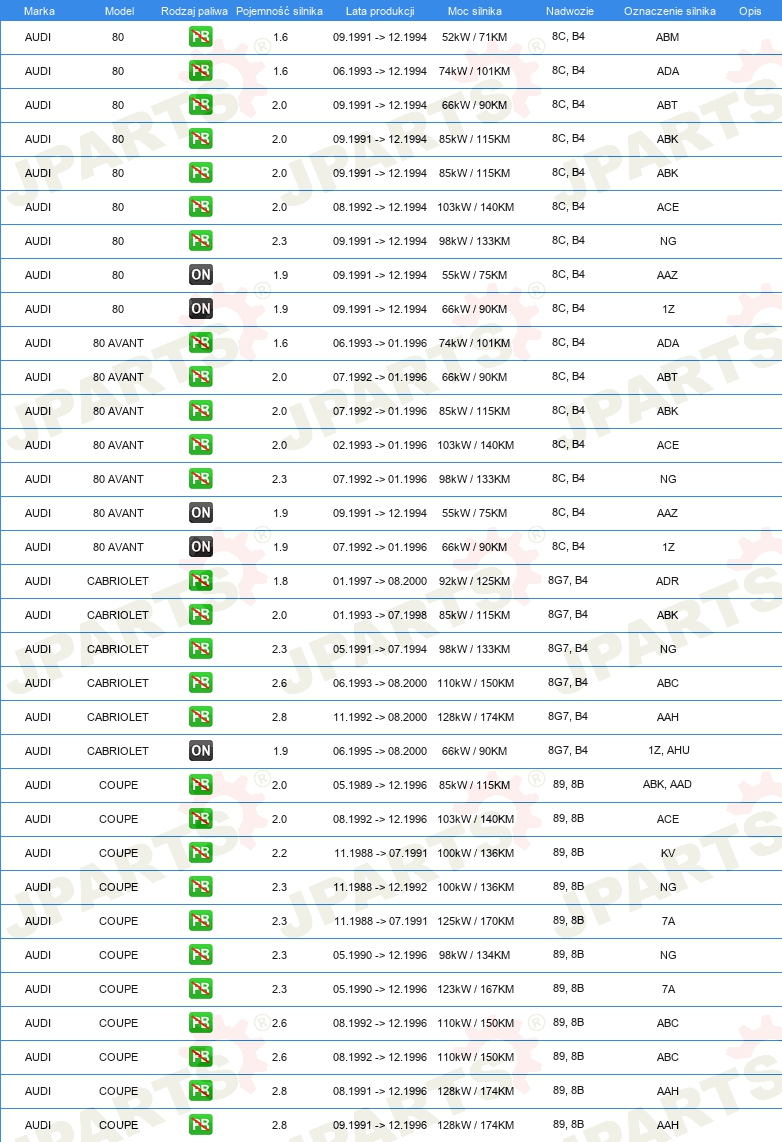
Task: Click the 11.1988 -> 12.1992 production dates
Action: (380, 887)
